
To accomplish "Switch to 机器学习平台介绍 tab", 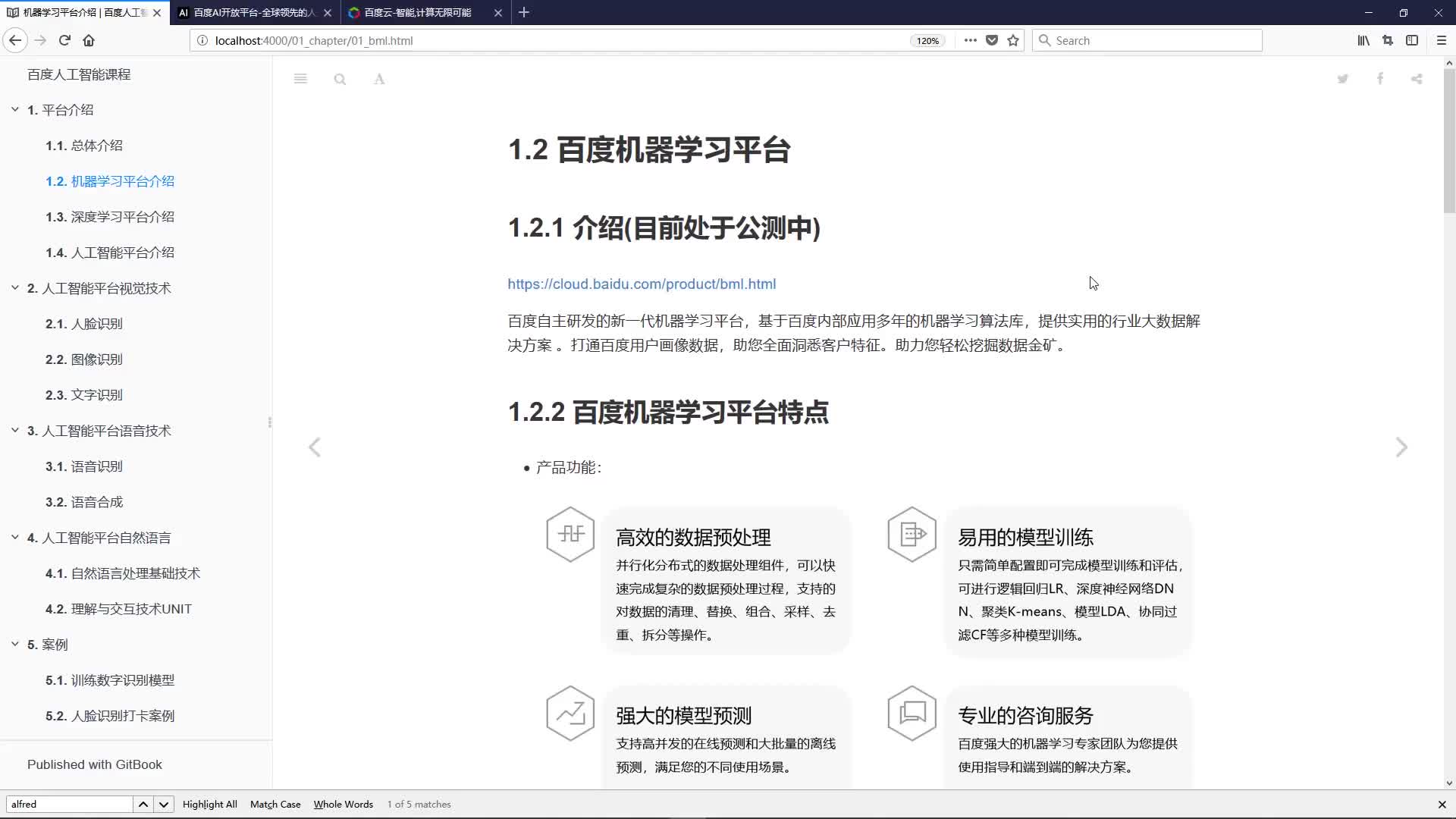I will [x=83, y=13].
